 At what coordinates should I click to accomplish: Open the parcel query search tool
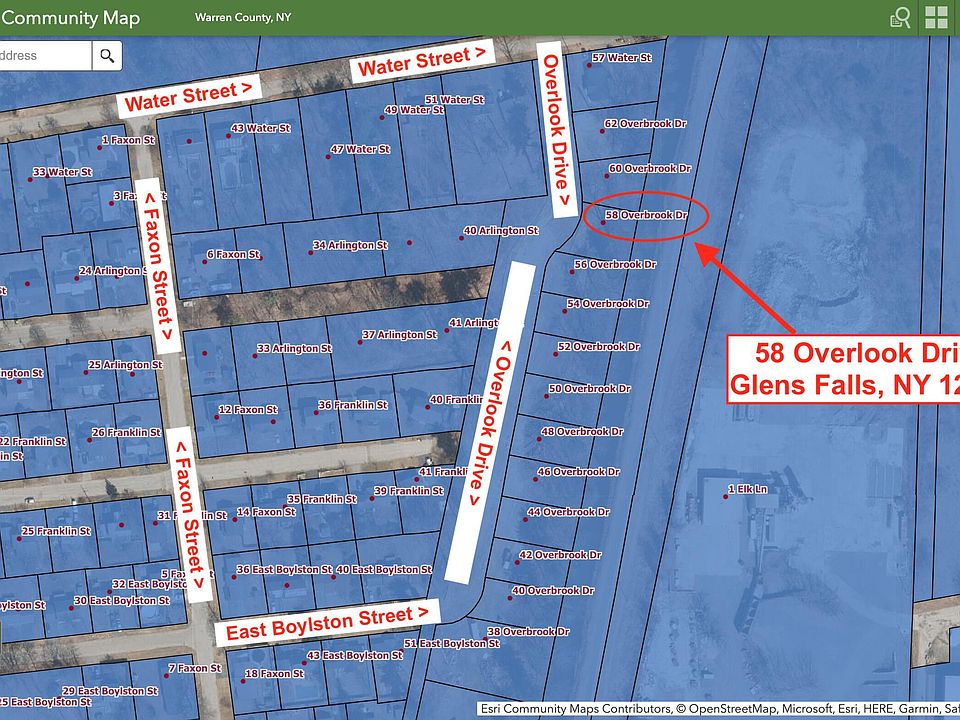pyautogui.click(x=900, y=17)
